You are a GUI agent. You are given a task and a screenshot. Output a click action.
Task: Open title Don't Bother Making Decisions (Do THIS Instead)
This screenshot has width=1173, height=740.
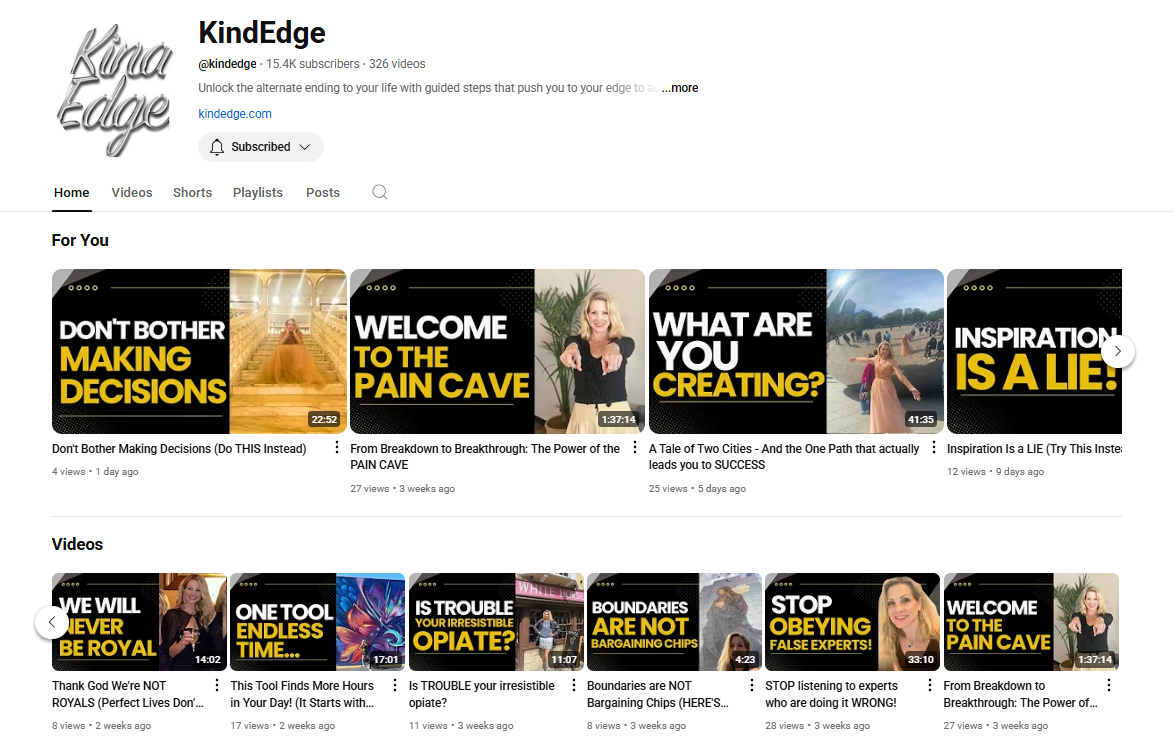[179, 449]
